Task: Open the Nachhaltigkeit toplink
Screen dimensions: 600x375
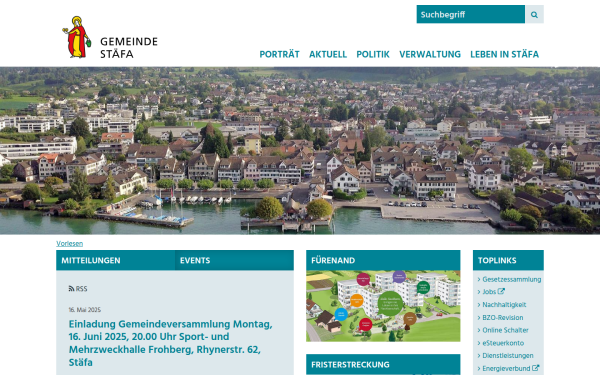Action: [504, 305]
